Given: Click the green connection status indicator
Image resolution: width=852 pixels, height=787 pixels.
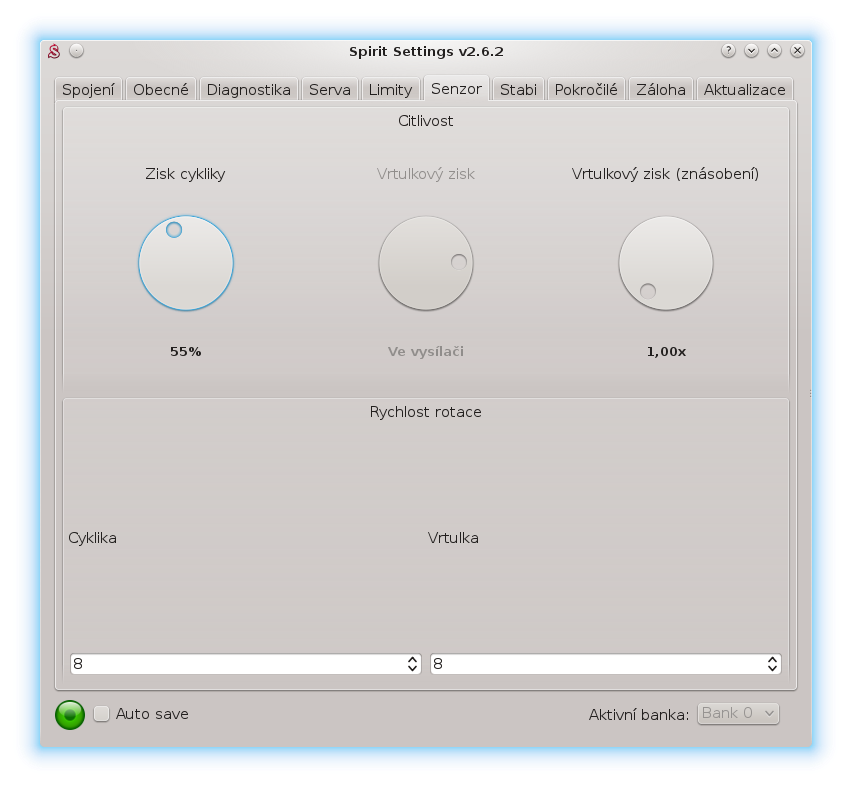Looking at the screenshot, I should (x=69, y=714).
